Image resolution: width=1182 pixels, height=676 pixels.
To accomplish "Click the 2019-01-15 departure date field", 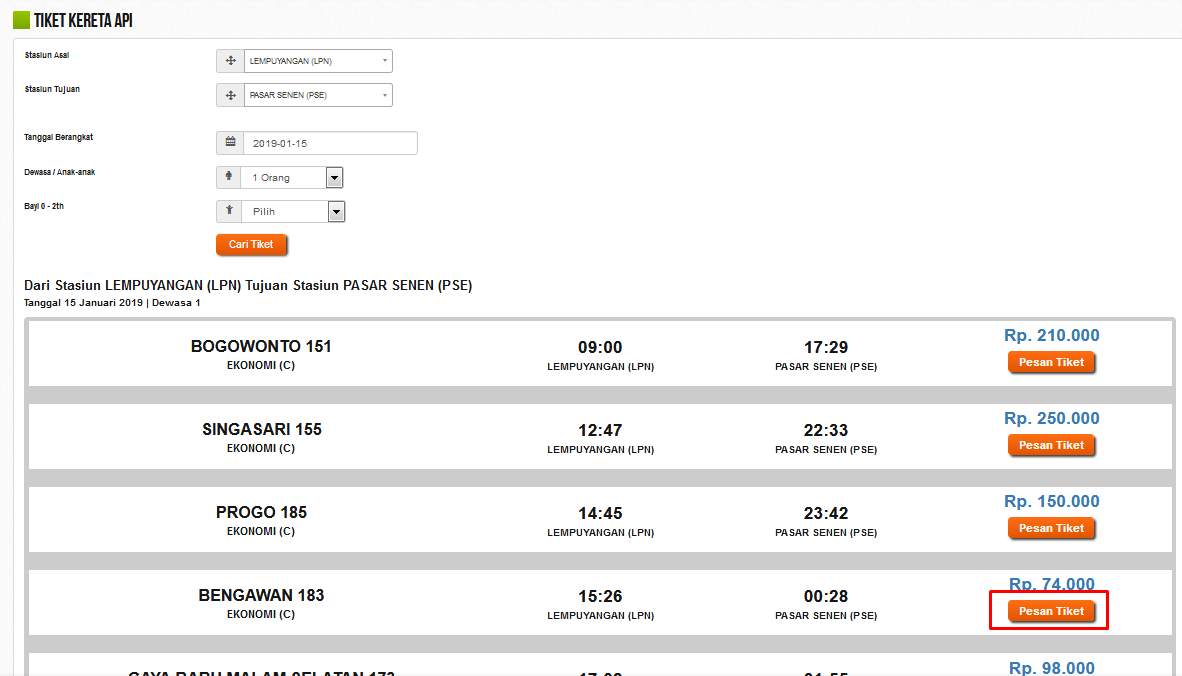I will (330, 143).
